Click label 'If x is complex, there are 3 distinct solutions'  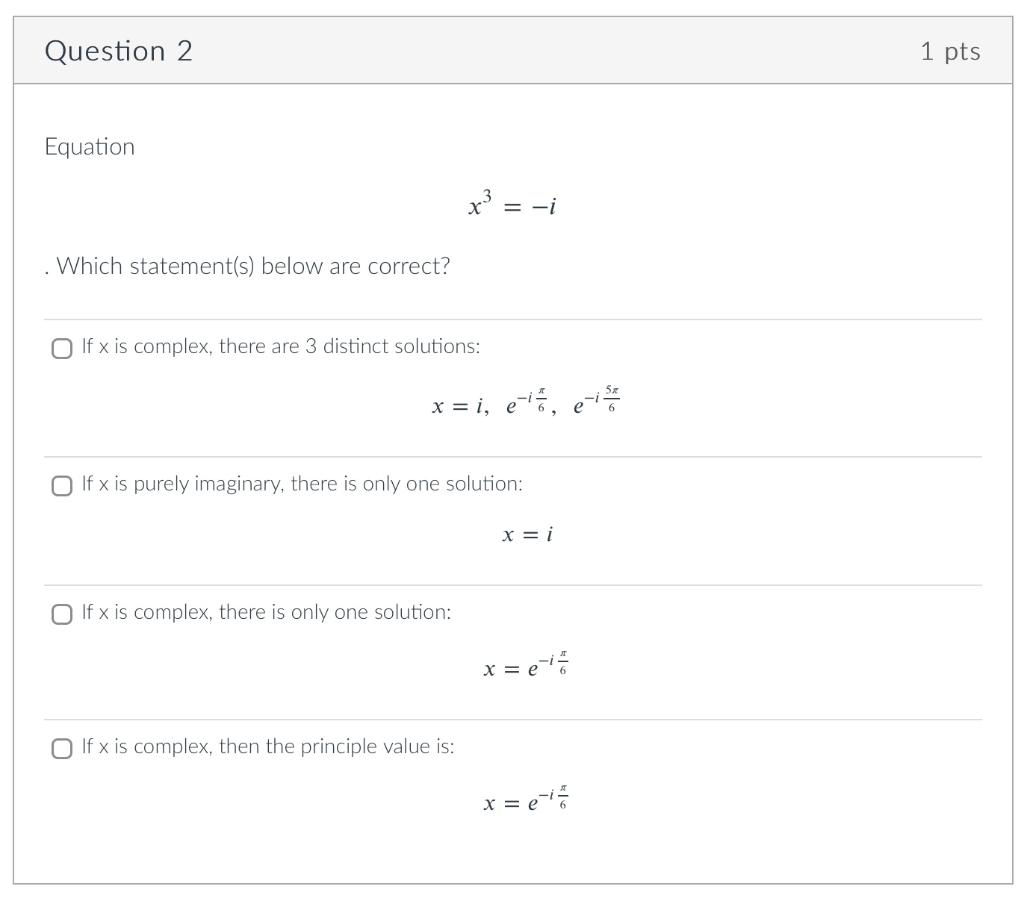click(x=281, y=346)
